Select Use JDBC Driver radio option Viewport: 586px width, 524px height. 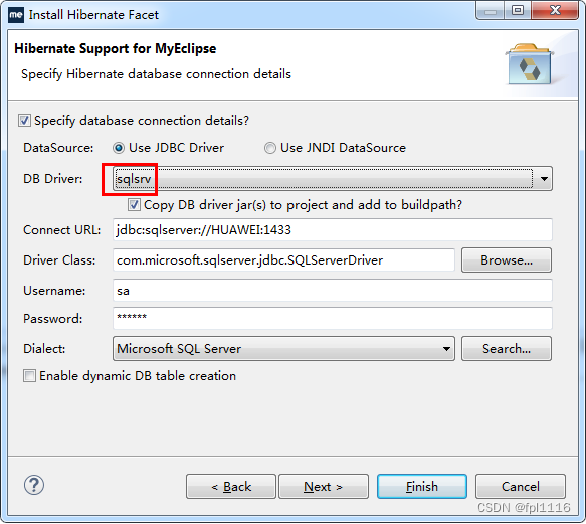[x=119, y=148]
